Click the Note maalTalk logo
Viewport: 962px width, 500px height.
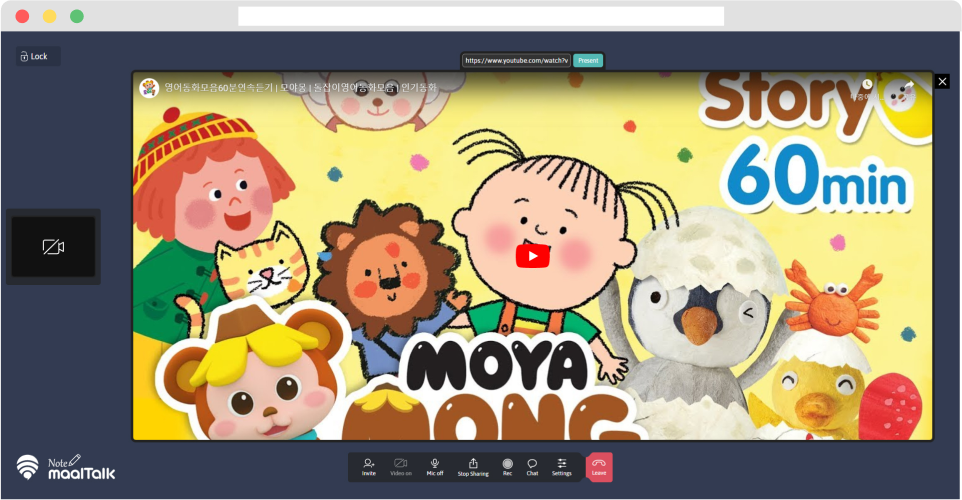(66, 467)
